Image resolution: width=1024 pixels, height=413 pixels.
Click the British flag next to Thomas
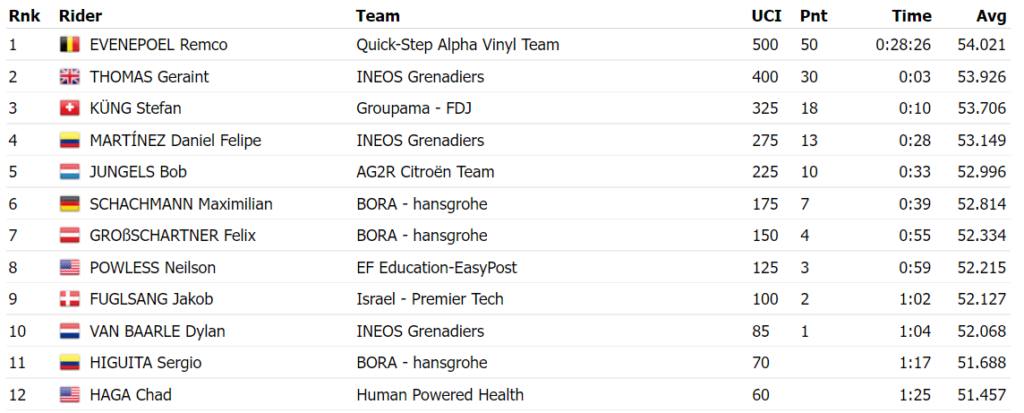69,77
